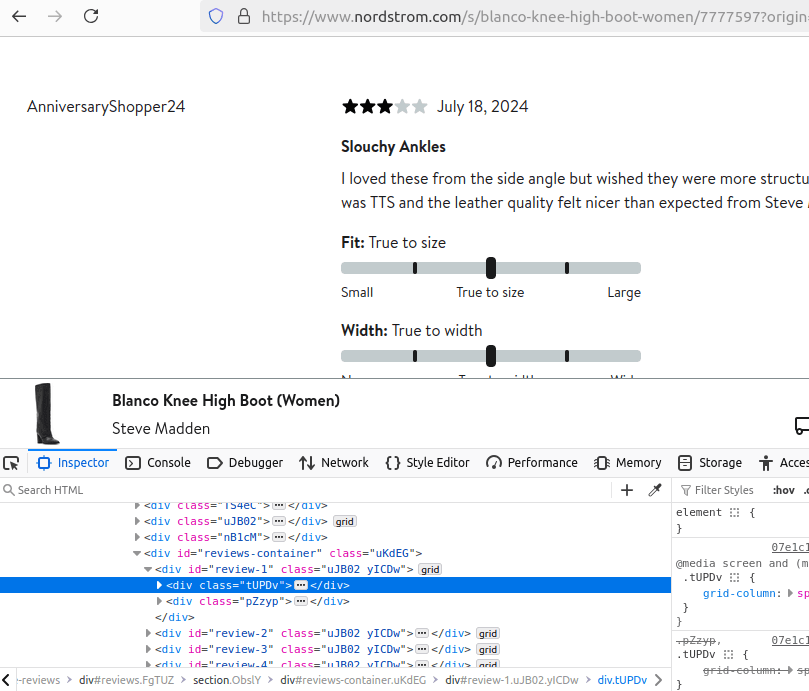Viewport: 809px width, 691px height.
Task: Add a new node with plus icon
Action: 627,490
